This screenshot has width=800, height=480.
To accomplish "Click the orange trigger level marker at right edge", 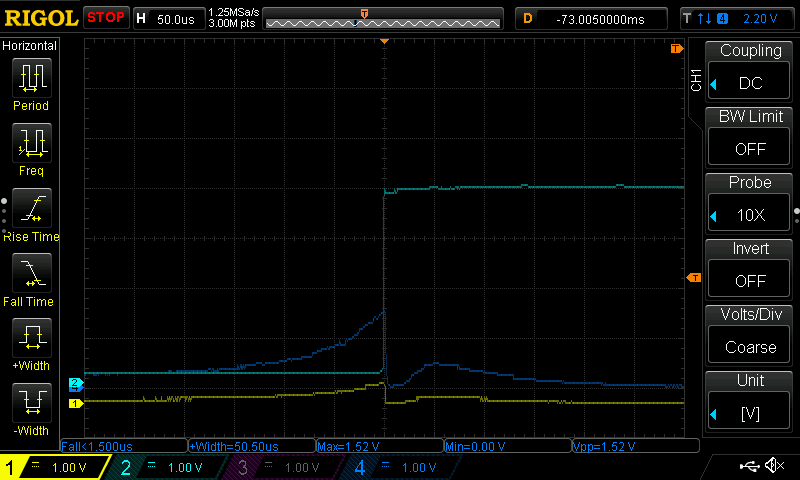I will point(694,277).
